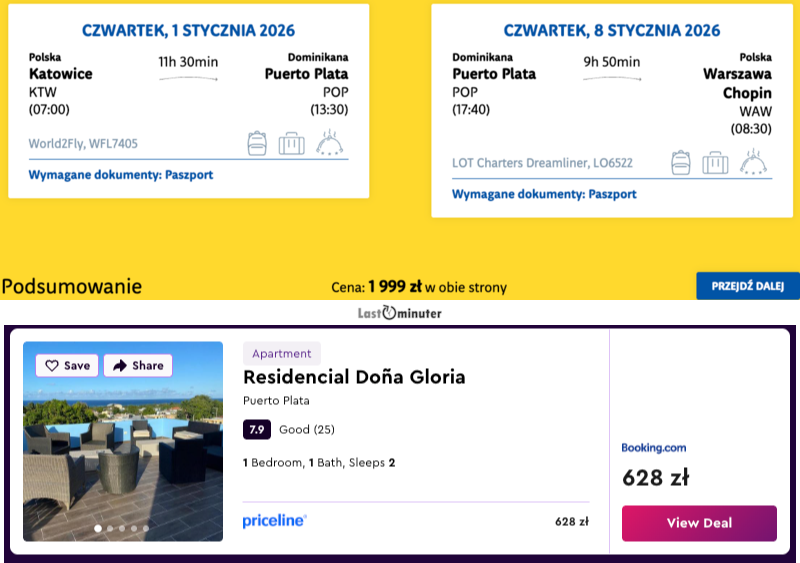Screen dimensions: 800x563
Task: Click the Booking.com logo
Action: (x=654, y=448)
